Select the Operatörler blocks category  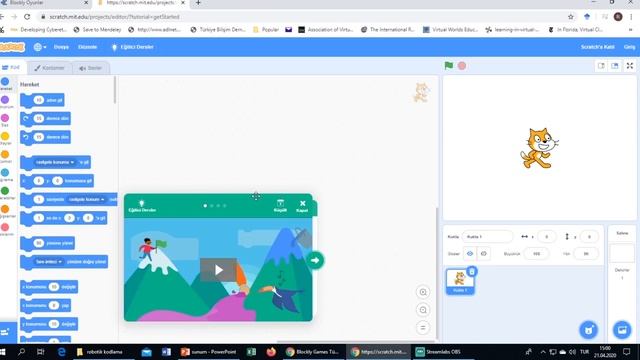tap(5, 193)
